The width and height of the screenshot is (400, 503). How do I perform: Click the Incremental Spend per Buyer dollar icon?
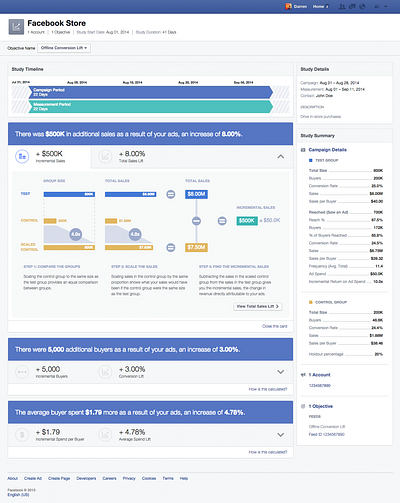(x=22, y=435)
